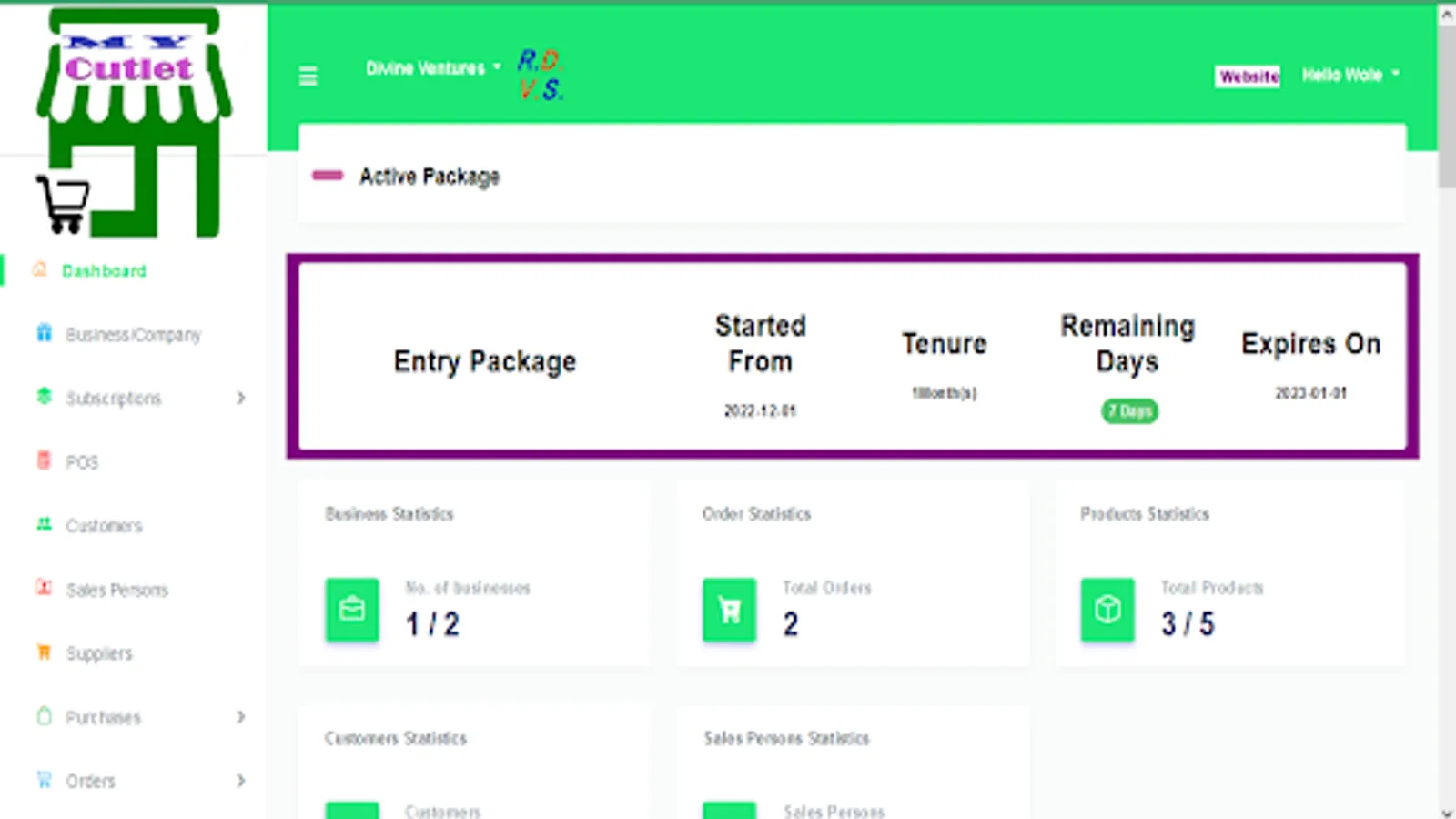
Task: Click the Purchases bag icon
Action: tap(44, 716)
